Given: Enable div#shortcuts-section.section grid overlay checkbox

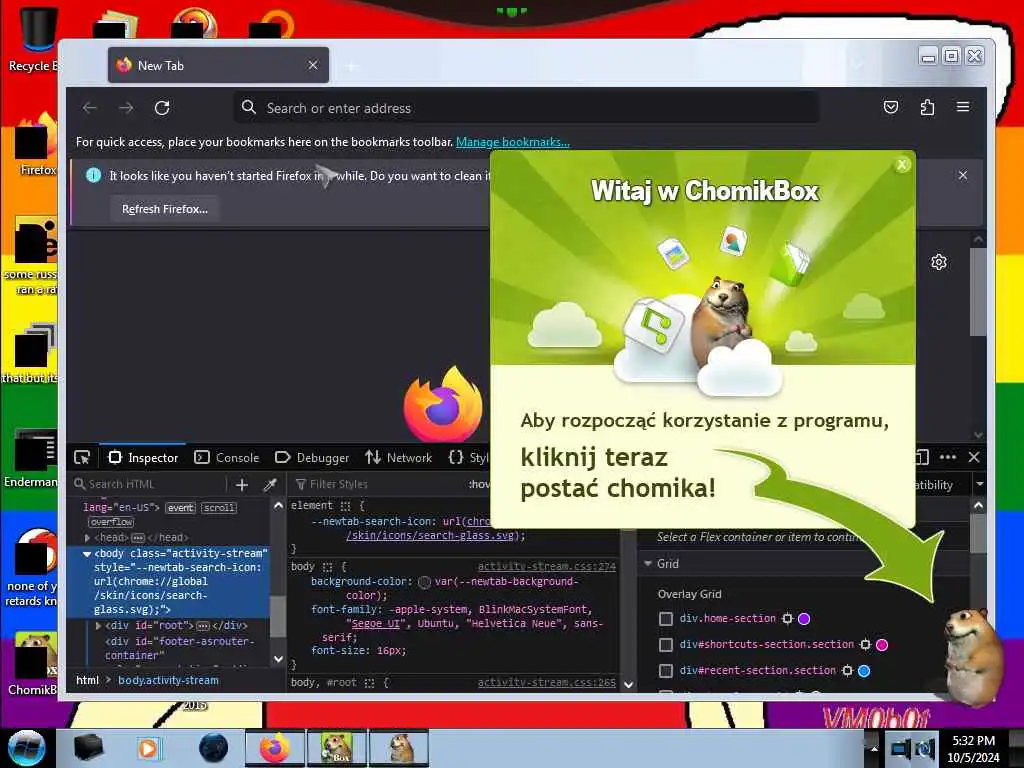Looking at the screenshot, I should coord(665,645).
